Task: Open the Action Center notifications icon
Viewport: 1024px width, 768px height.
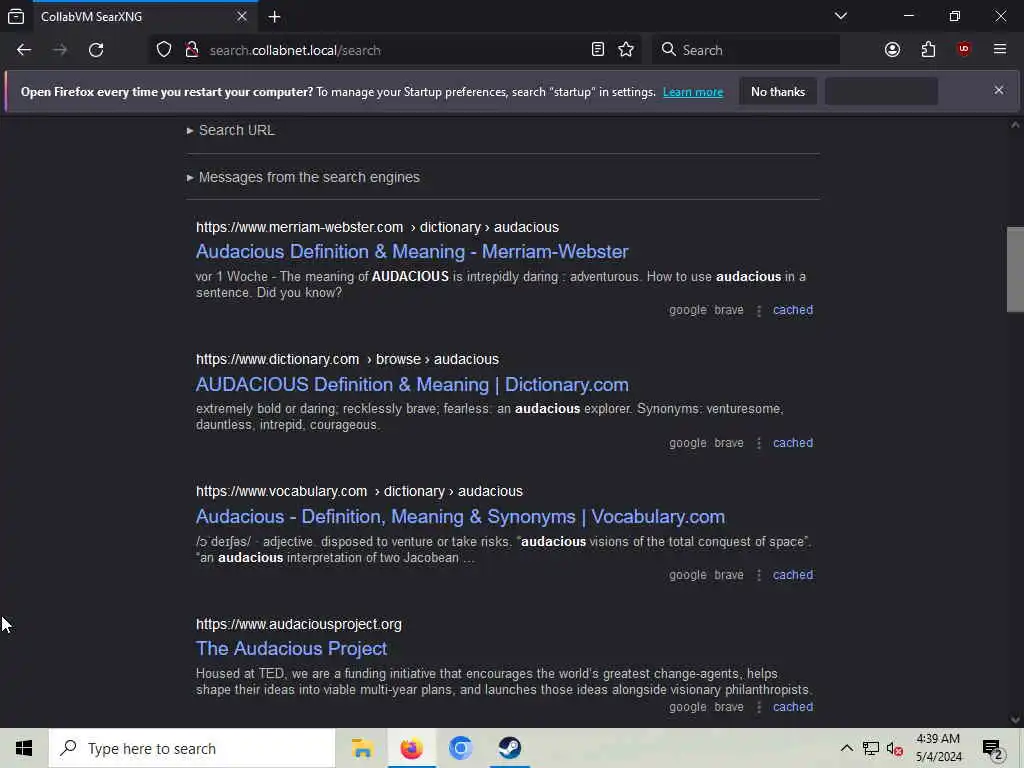Action: click(993, 749)
